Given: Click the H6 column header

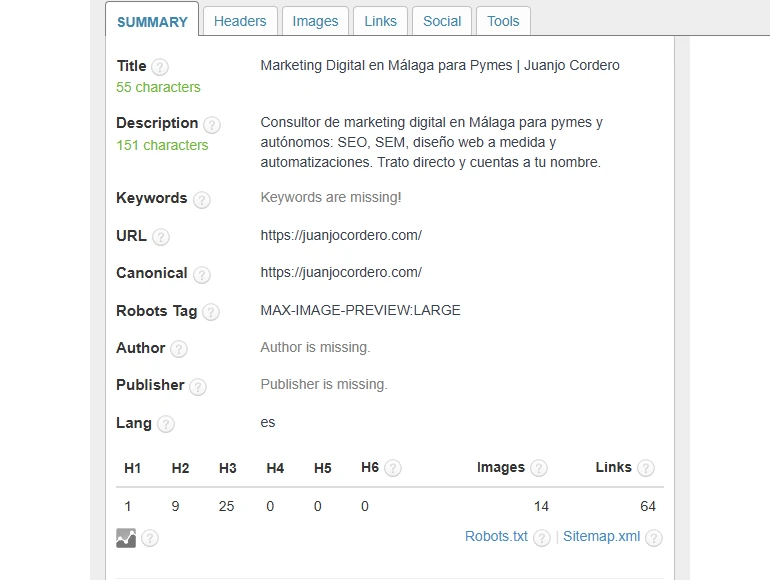Looking at the screenshot, I should click(370, 468).
